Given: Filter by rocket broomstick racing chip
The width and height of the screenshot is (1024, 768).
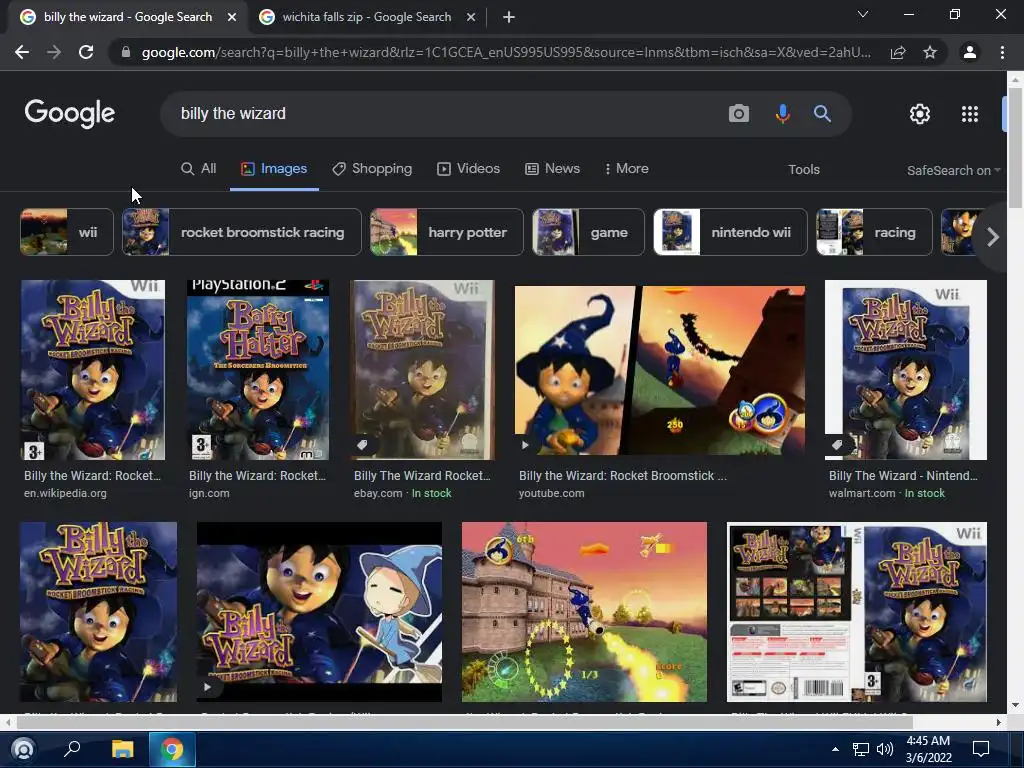Looking at the screenshot, I should [x=242, y=232].
